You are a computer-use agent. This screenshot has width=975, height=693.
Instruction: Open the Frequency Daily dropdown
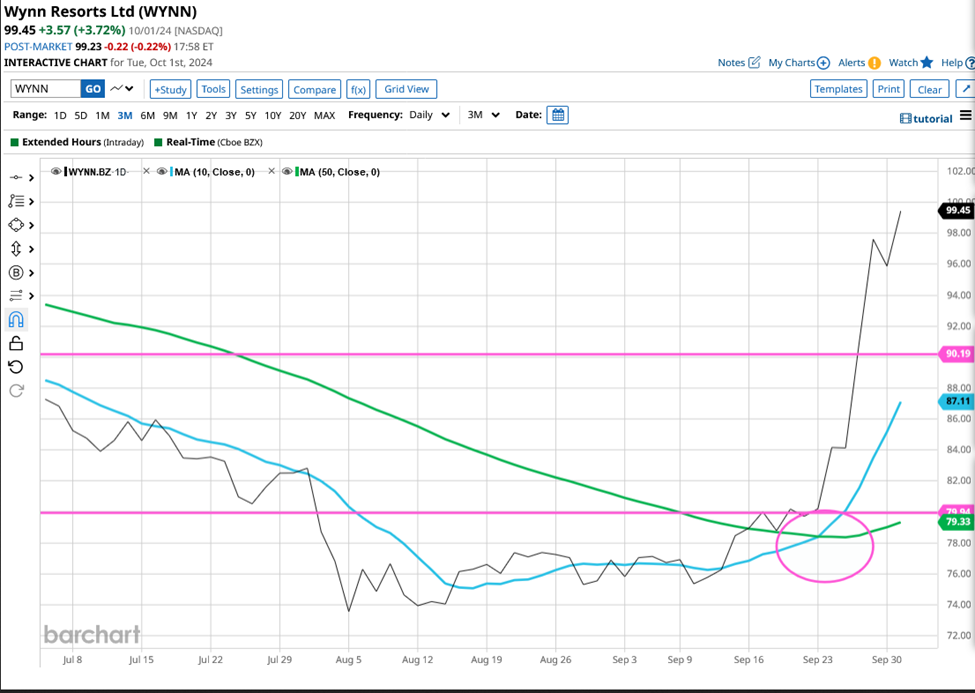click(428, 115)
